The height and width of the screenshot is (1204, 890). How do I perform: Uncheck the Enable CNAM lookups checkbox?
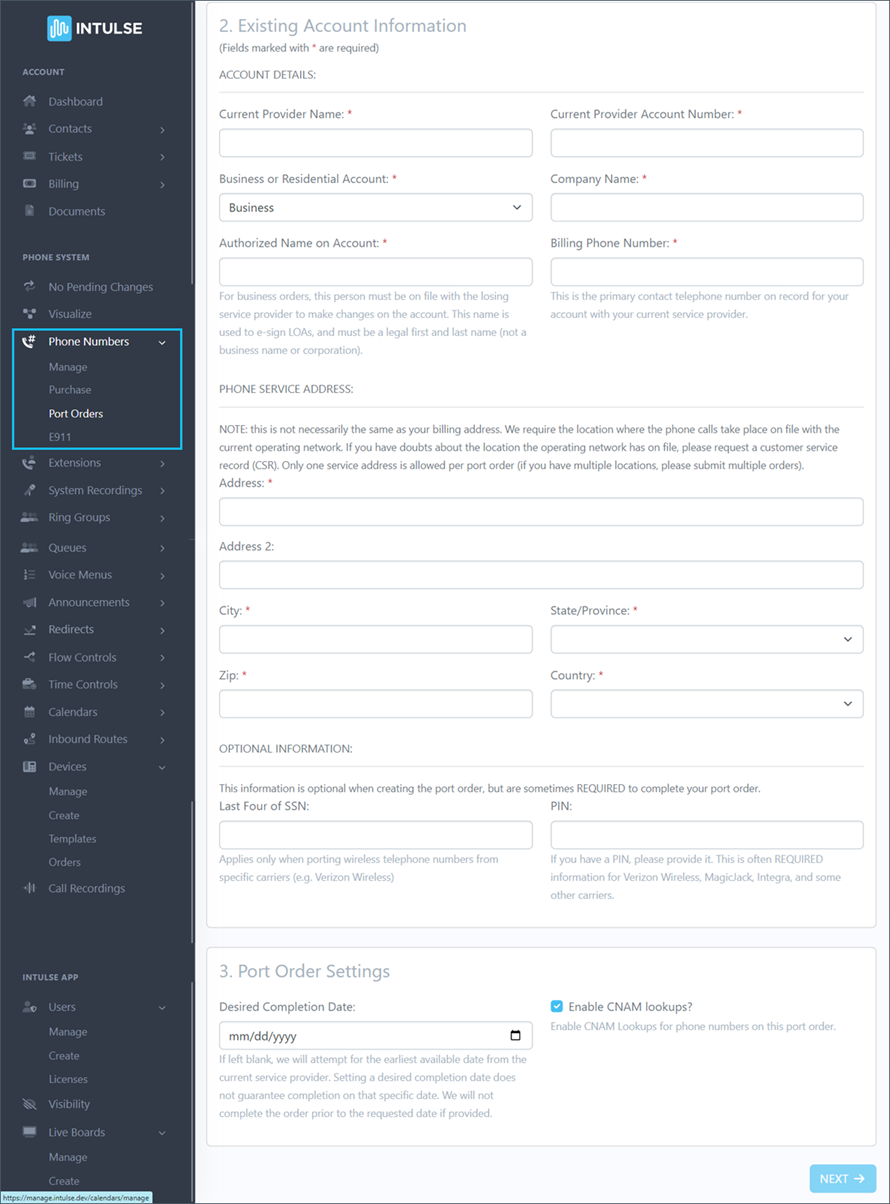(557, 1007)
